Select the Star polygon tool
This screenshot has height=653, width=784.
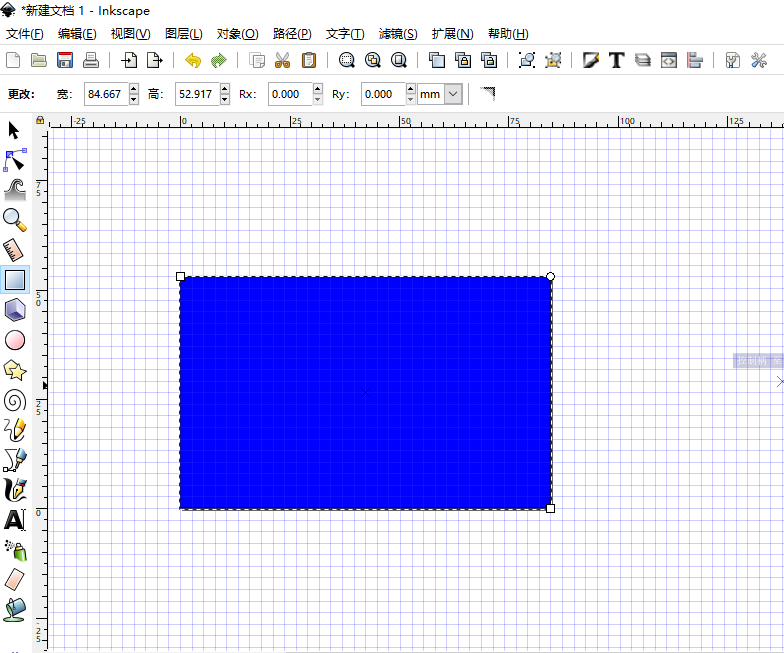click(15, 370)
